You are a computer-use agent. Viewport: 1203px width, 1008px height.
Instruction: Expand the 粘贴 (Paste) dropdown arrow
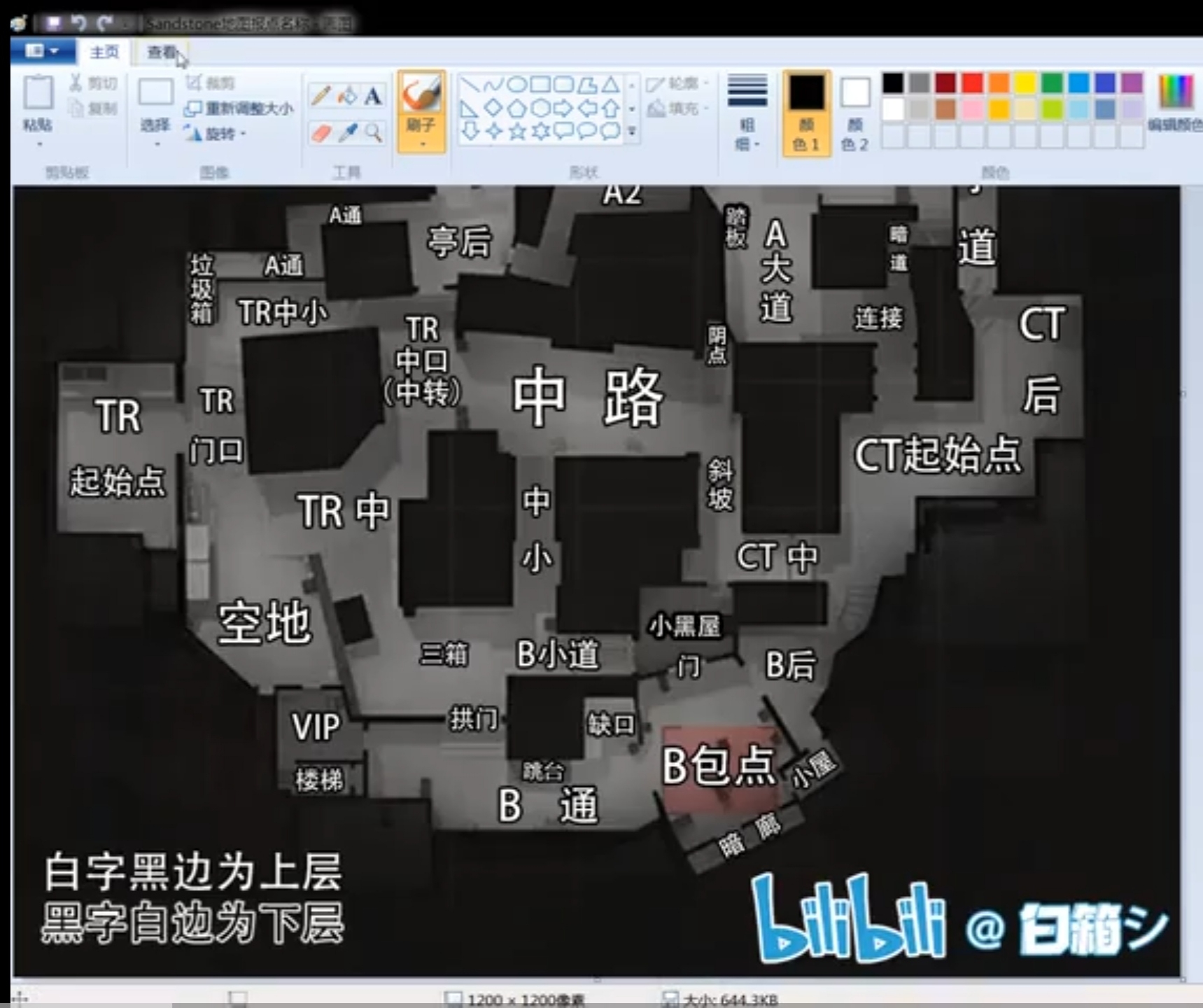(39, 145)
